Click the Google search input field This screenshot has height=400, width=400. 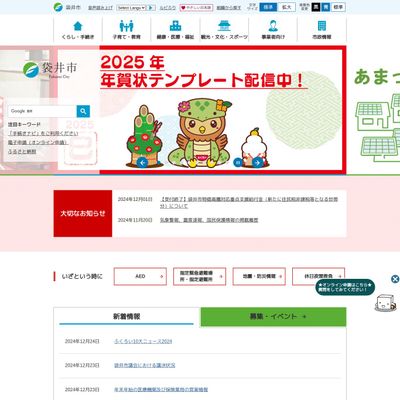pyautogui.click(x=42, y=111)
